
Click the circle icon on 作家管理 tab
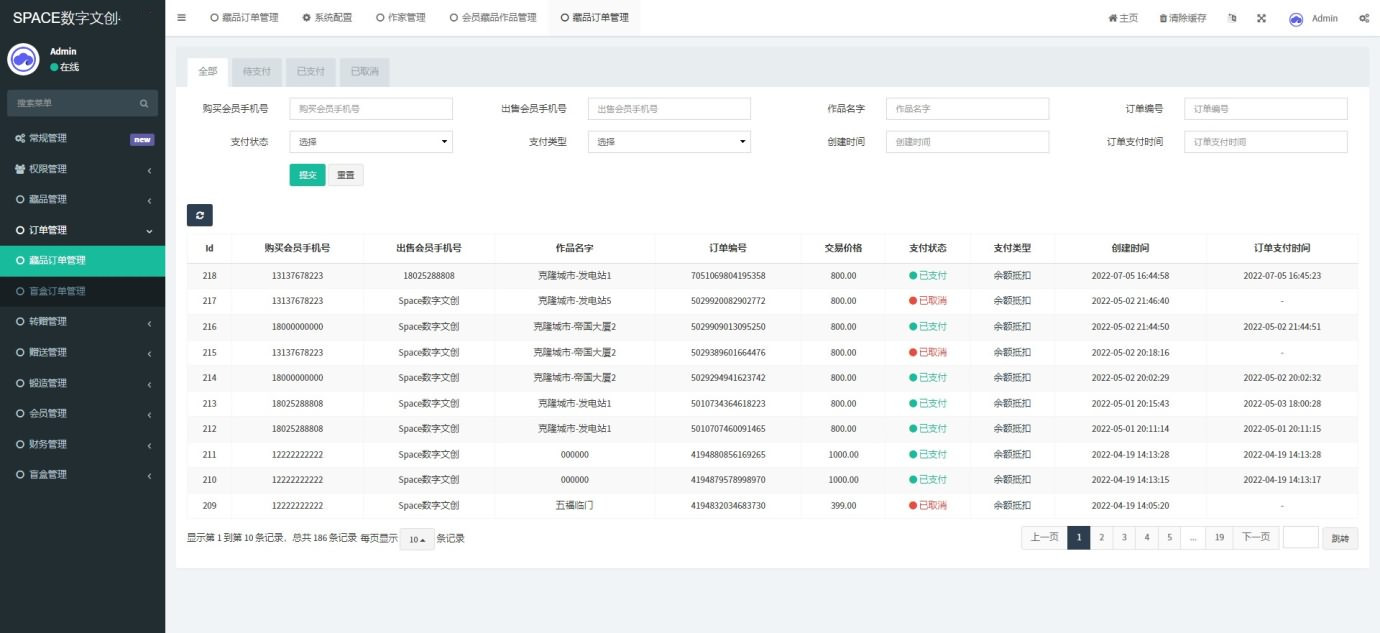point(380,18)
